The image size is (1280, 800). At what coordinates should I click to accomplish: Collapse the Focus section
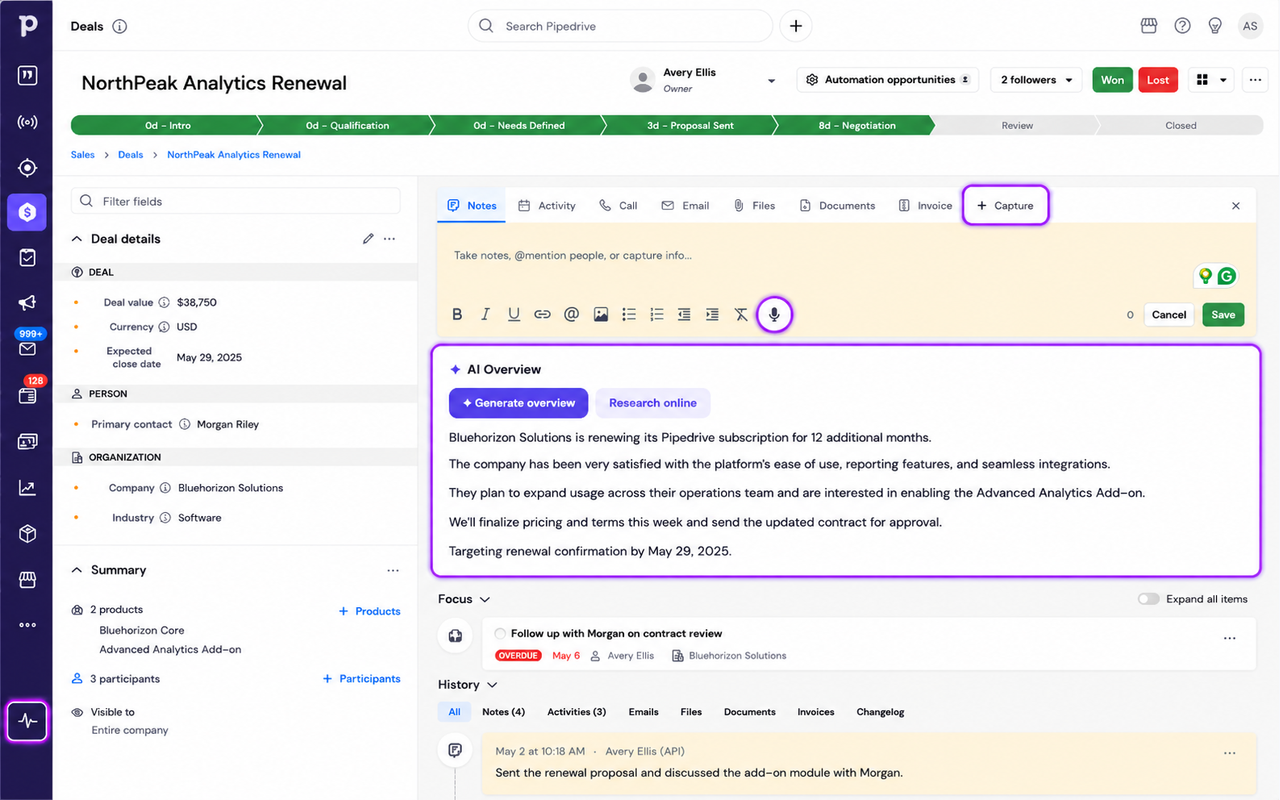pos(485,599)
